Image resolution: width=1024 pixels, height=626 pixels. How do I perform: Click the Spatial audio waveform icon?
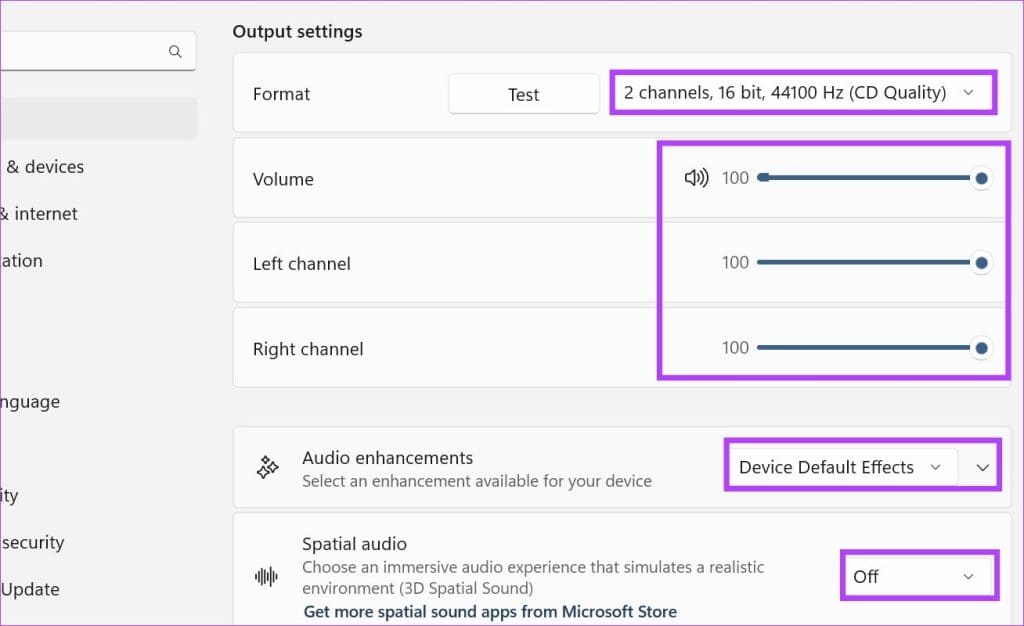266,576
